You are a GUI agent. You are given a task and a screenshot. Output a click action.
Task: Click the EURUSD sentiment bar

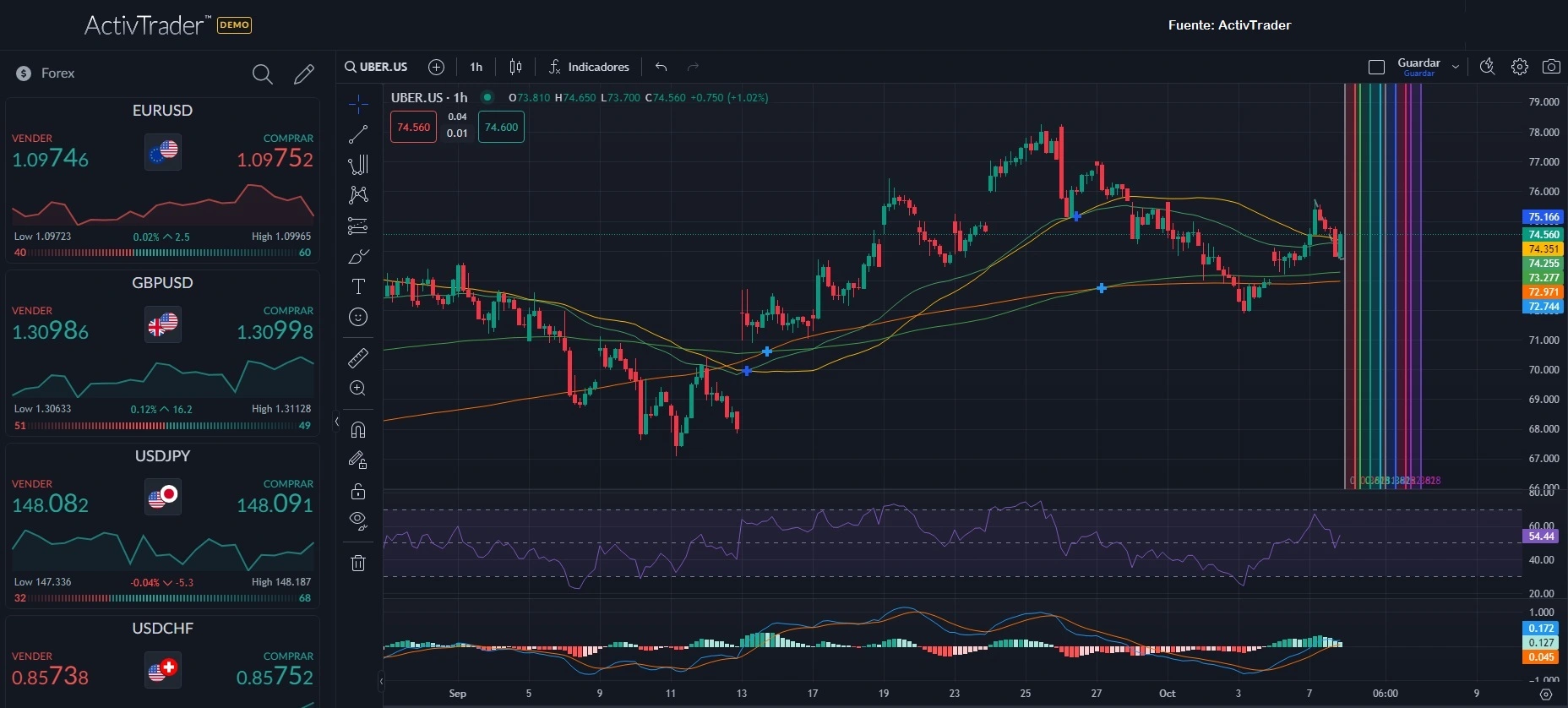coord(162,253)
